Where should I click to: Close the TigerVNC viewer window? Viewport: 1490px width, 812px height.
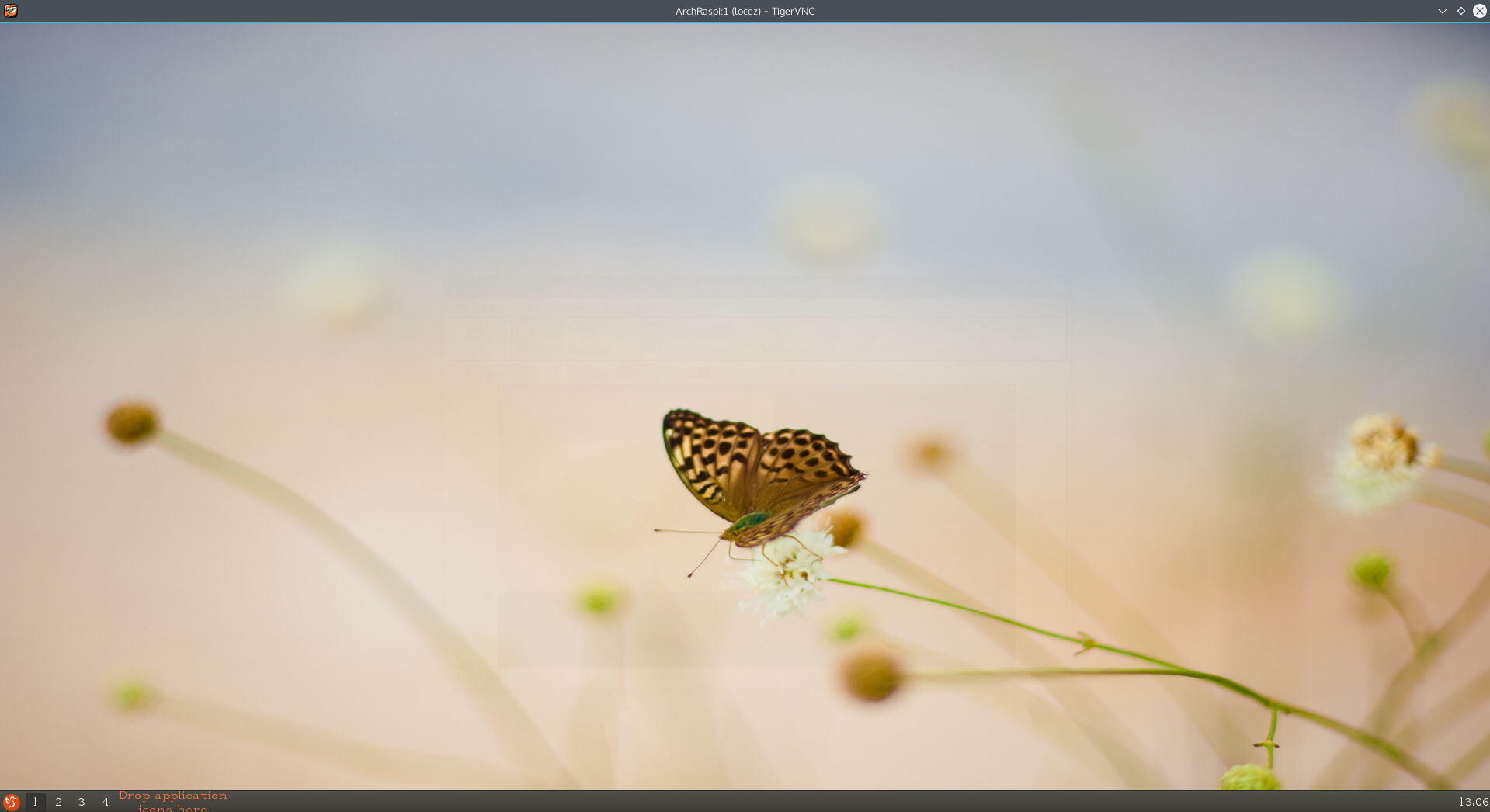coord(1479,11)
